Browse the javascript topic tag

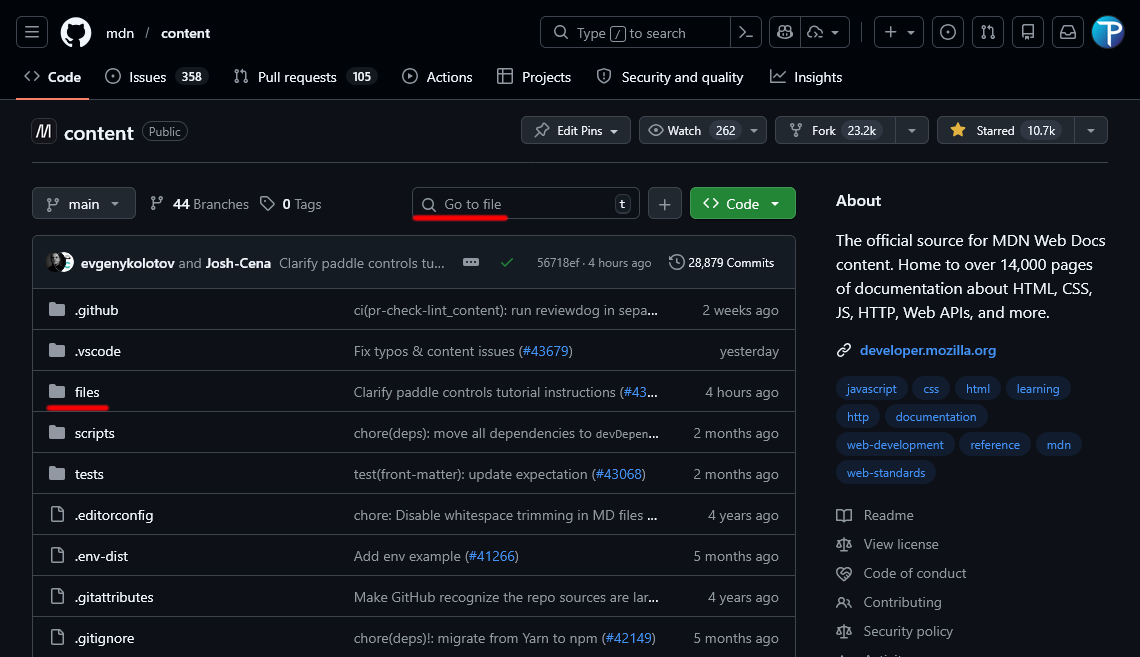tap(871, 388)
